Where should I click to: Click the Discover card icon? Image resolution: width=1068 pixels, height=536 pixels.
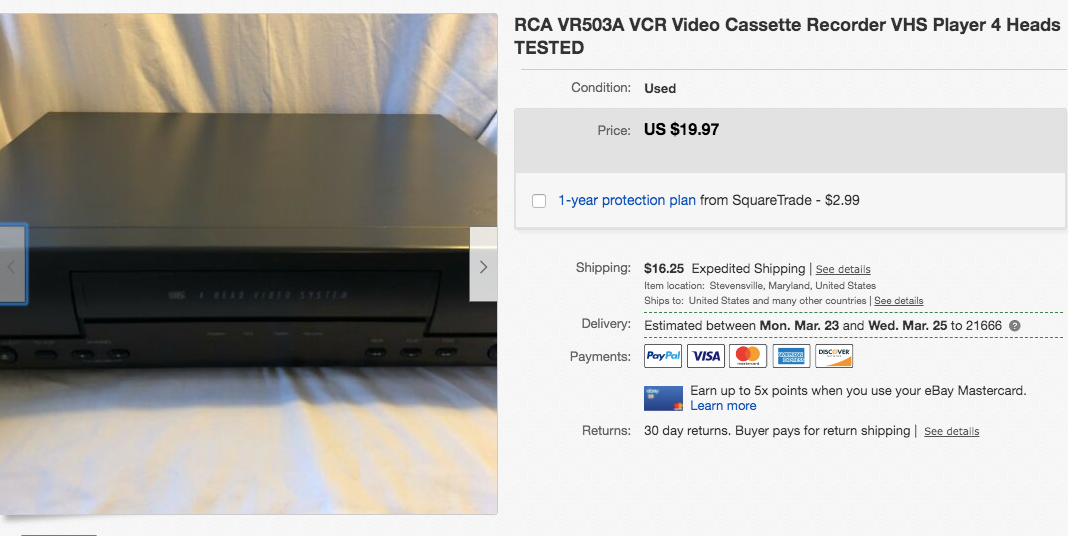[x=834, y=356]
